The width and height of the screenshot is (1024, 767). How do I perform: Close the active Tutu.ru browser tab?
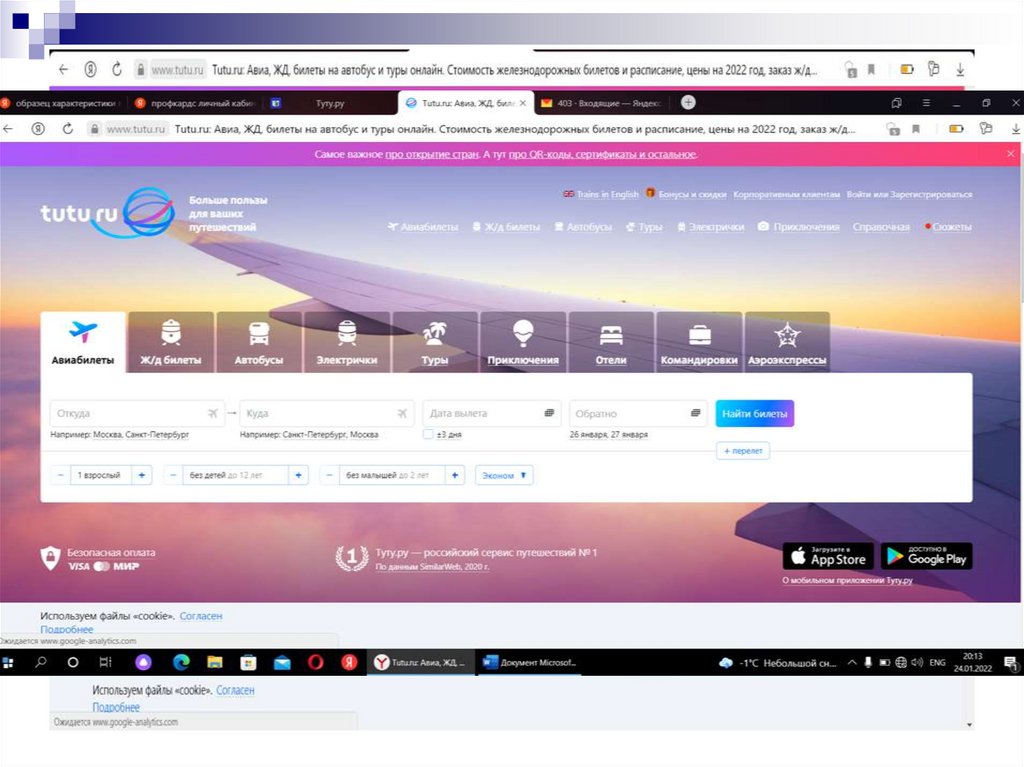tap(522, 103)
